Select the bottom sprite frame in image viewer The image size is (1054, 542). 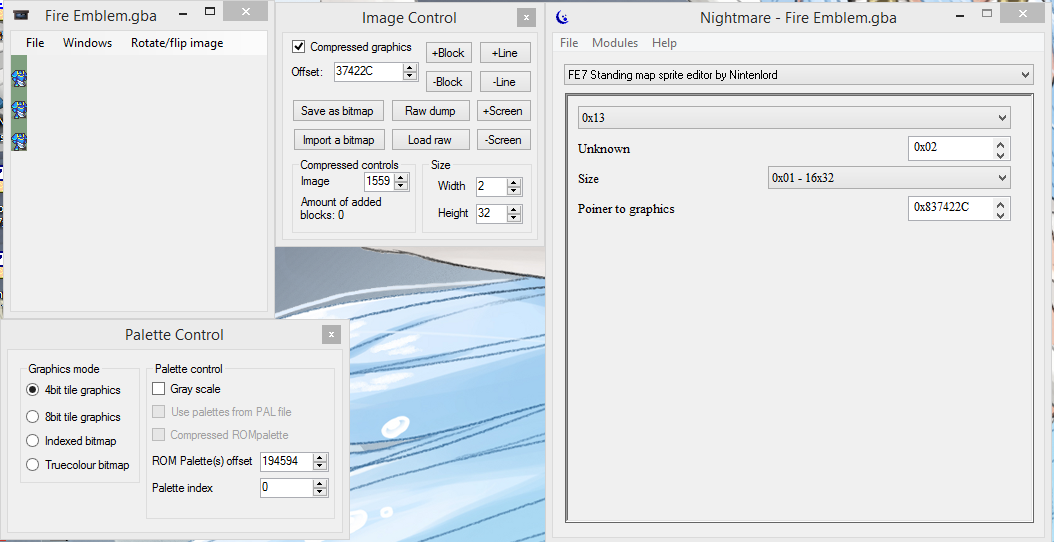point(19,141)
